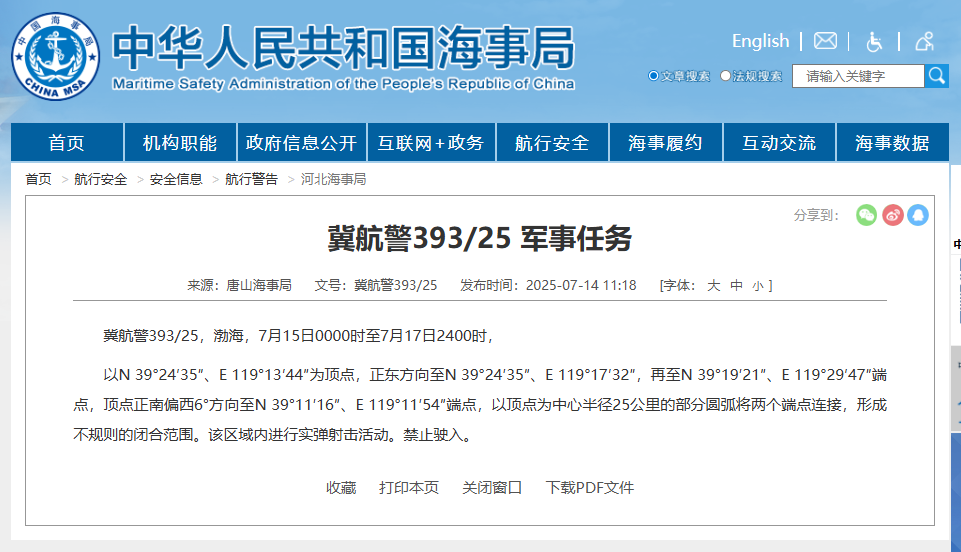This screenshot has width=961, height=552.
Task: Open the 首页 navigation tab
Action: [67, 142]
